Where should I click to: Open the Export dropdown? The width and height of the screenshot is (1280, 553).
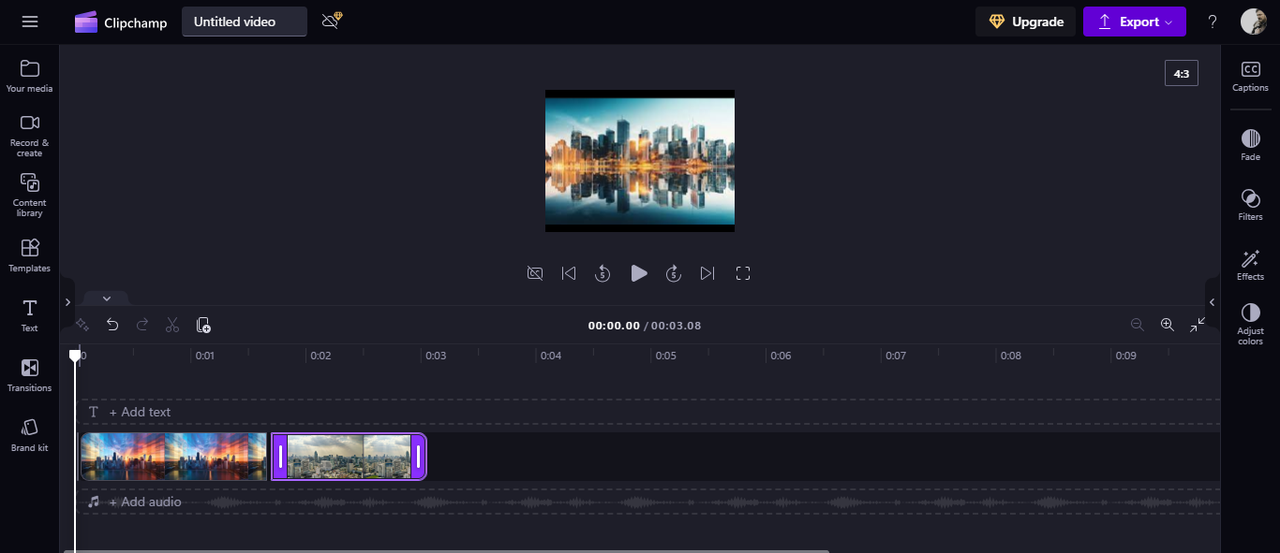1134,21
